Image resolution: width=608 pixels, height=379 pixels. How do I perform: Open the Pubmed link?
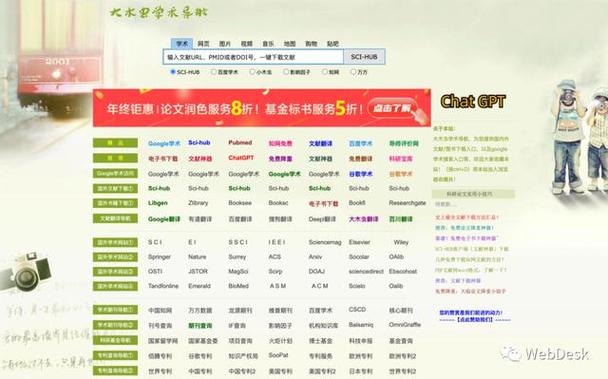240,143
